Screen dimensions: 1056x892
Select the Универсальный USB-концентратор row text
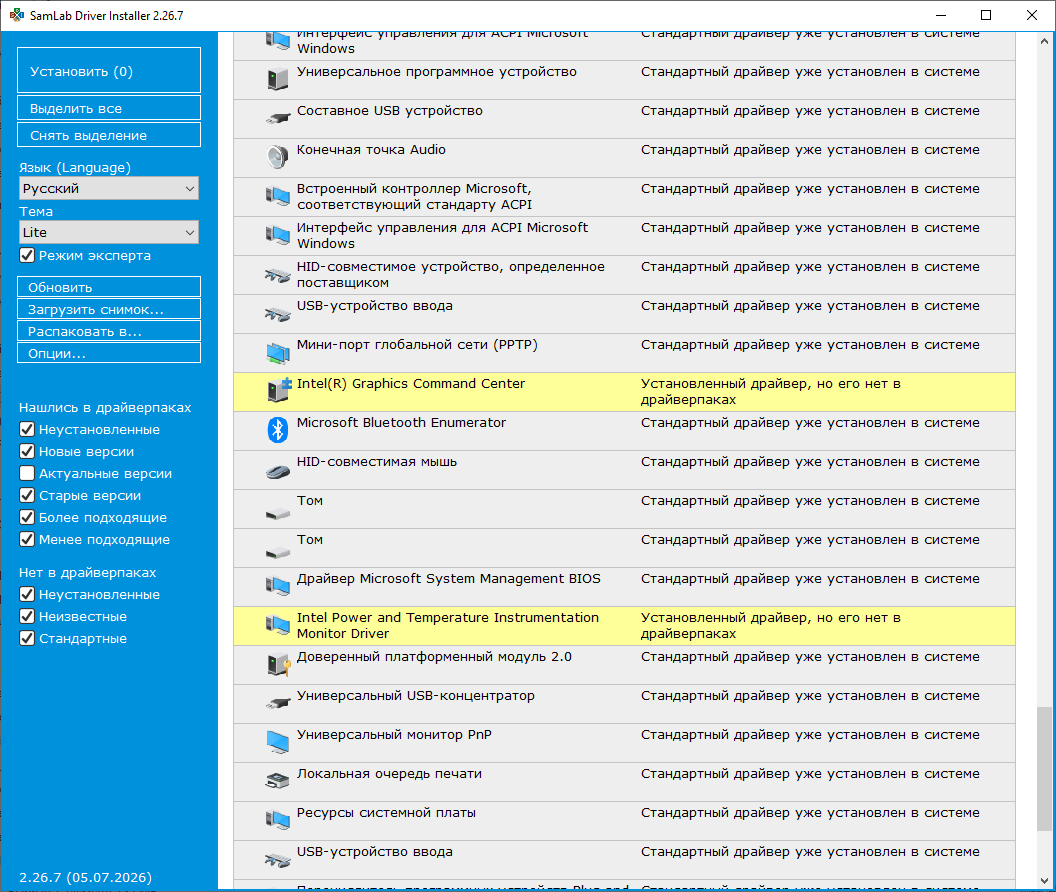(x=416, y=695)
